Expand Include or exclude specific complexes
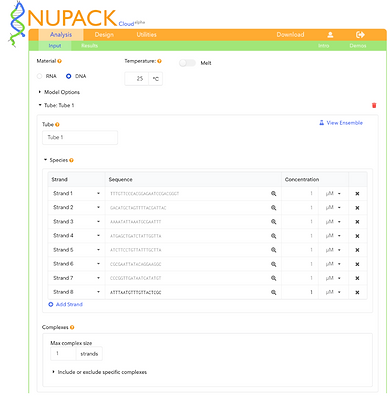The height and width of the screenshot is (398, 392). point(100,372)
